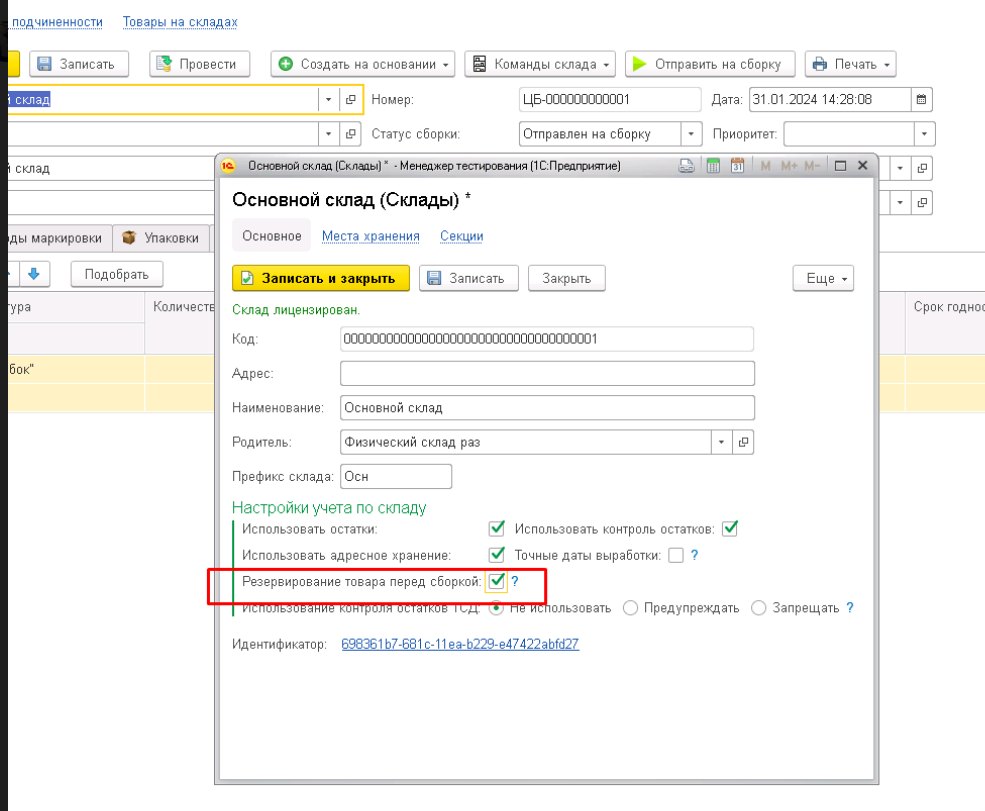This screenshot has height=811, width=985.
Task: Expand the Родитель field dropdown arrow
Action: (x=721, y=442)
